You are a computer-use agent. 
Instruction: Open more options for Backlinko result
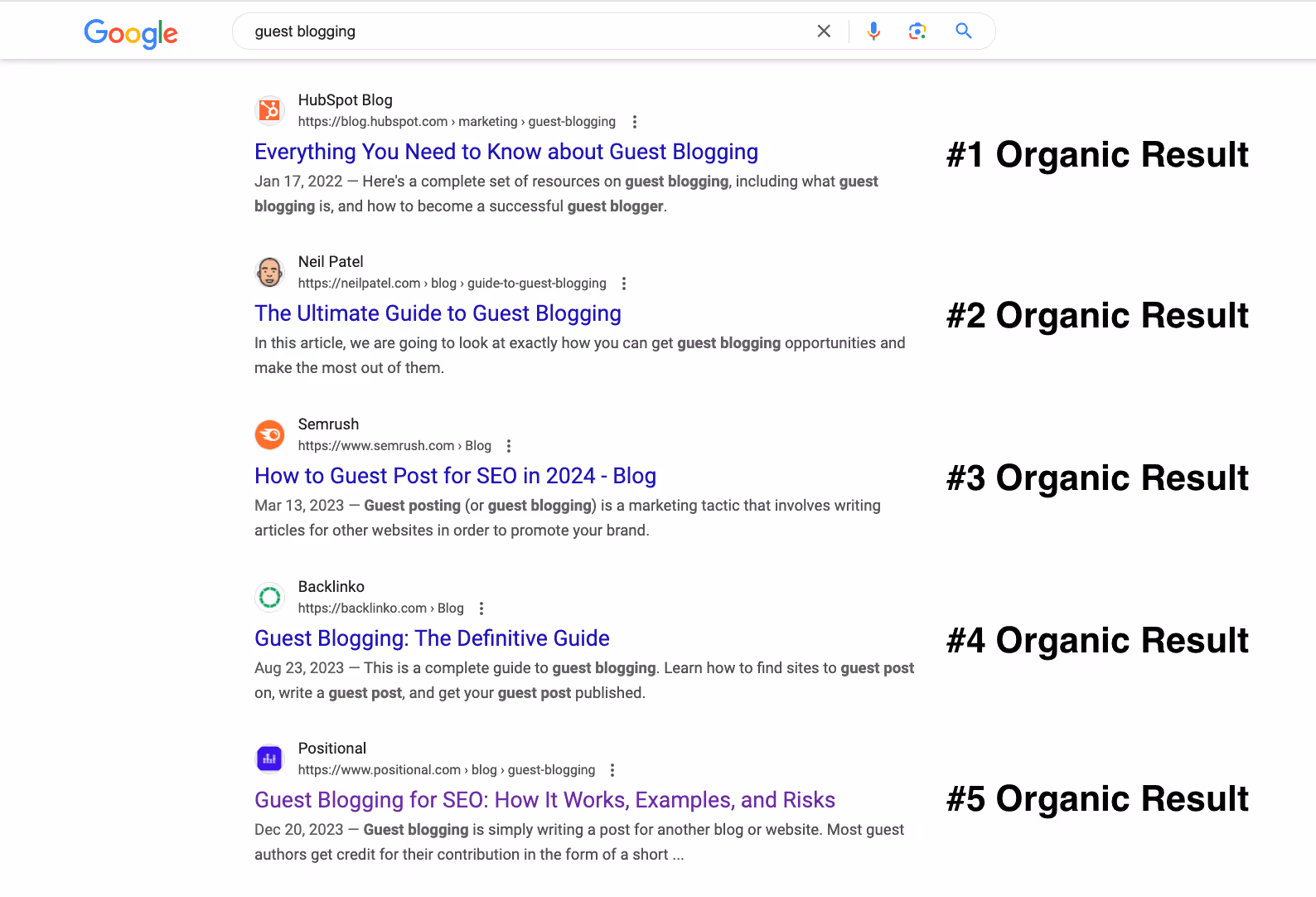(x=481, y=609)
